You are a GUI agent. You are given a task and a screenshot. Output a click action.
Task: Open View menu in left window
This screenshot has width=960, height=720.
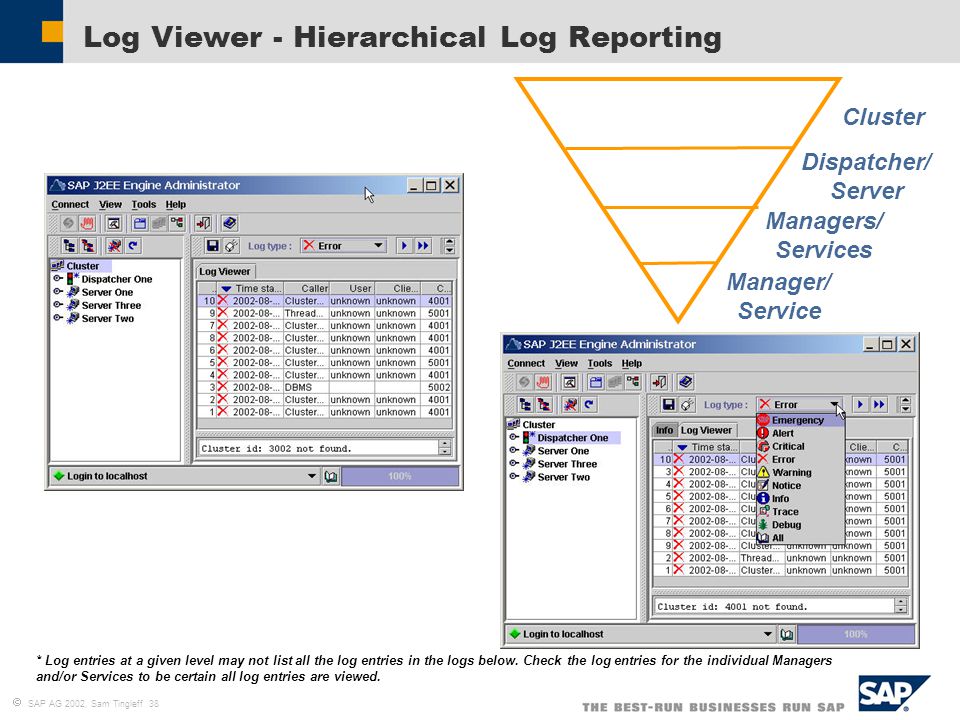tap(110, 204)
